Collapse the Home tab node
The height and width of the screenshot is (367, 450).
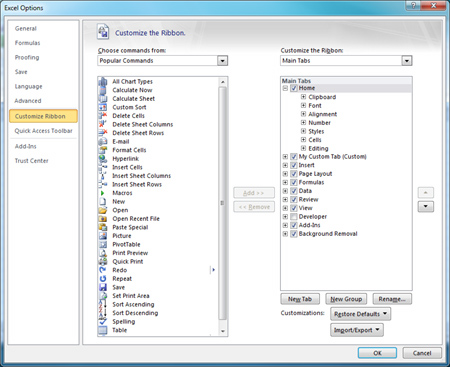pos(285,88)
